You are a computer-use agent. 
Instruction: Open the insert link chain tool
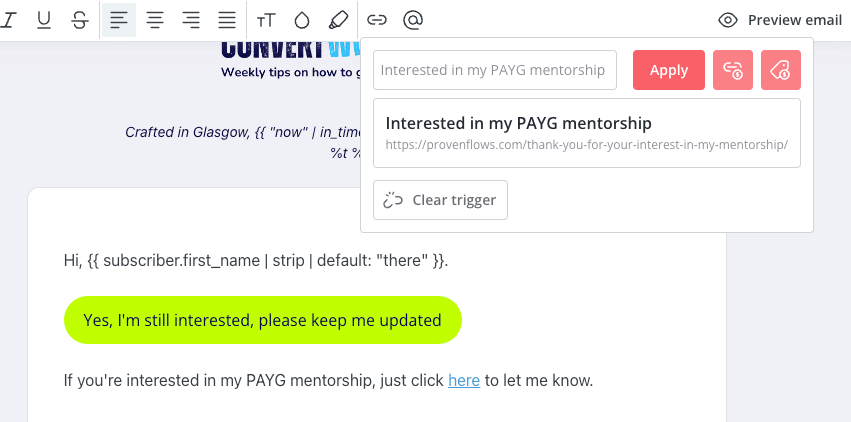click(377, 21)
